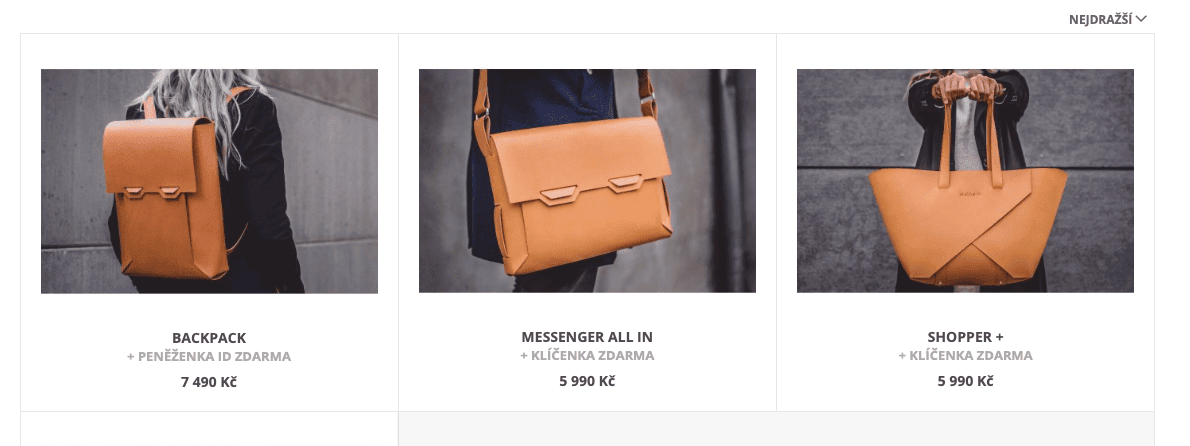Click the empty white cell below Backpack card
This screenshot has height=446, width=1190.
click(x=209, y=429)
